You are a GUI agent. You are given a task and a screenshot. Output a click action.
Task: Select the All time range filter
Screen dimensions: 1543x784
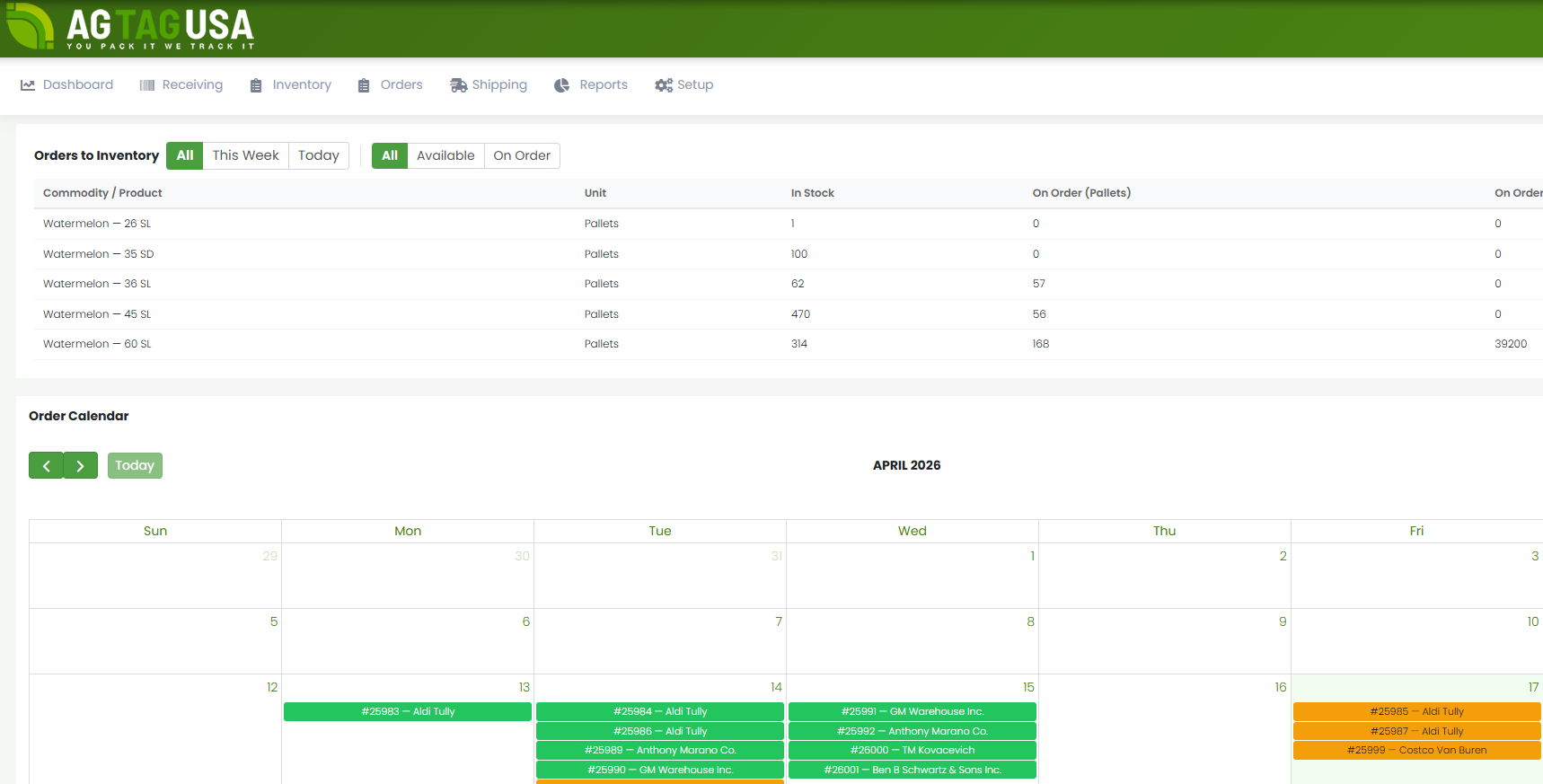click(x=185, y=155)
